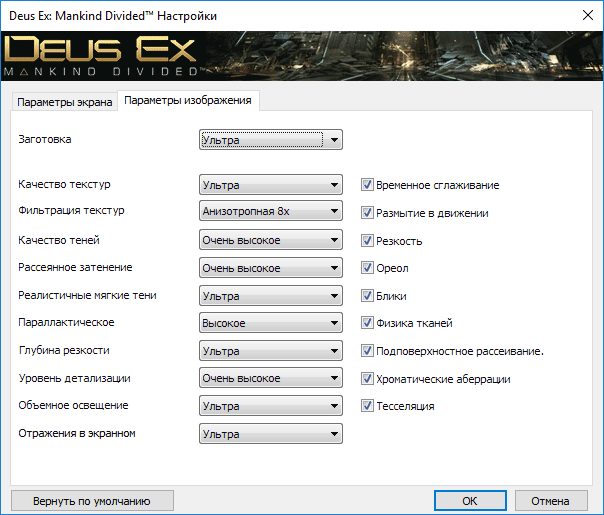Image resolution: width=604 pixels, height=515 pixels.
Task: Select the Параметры изображения tab
Action: coord(188,101)
